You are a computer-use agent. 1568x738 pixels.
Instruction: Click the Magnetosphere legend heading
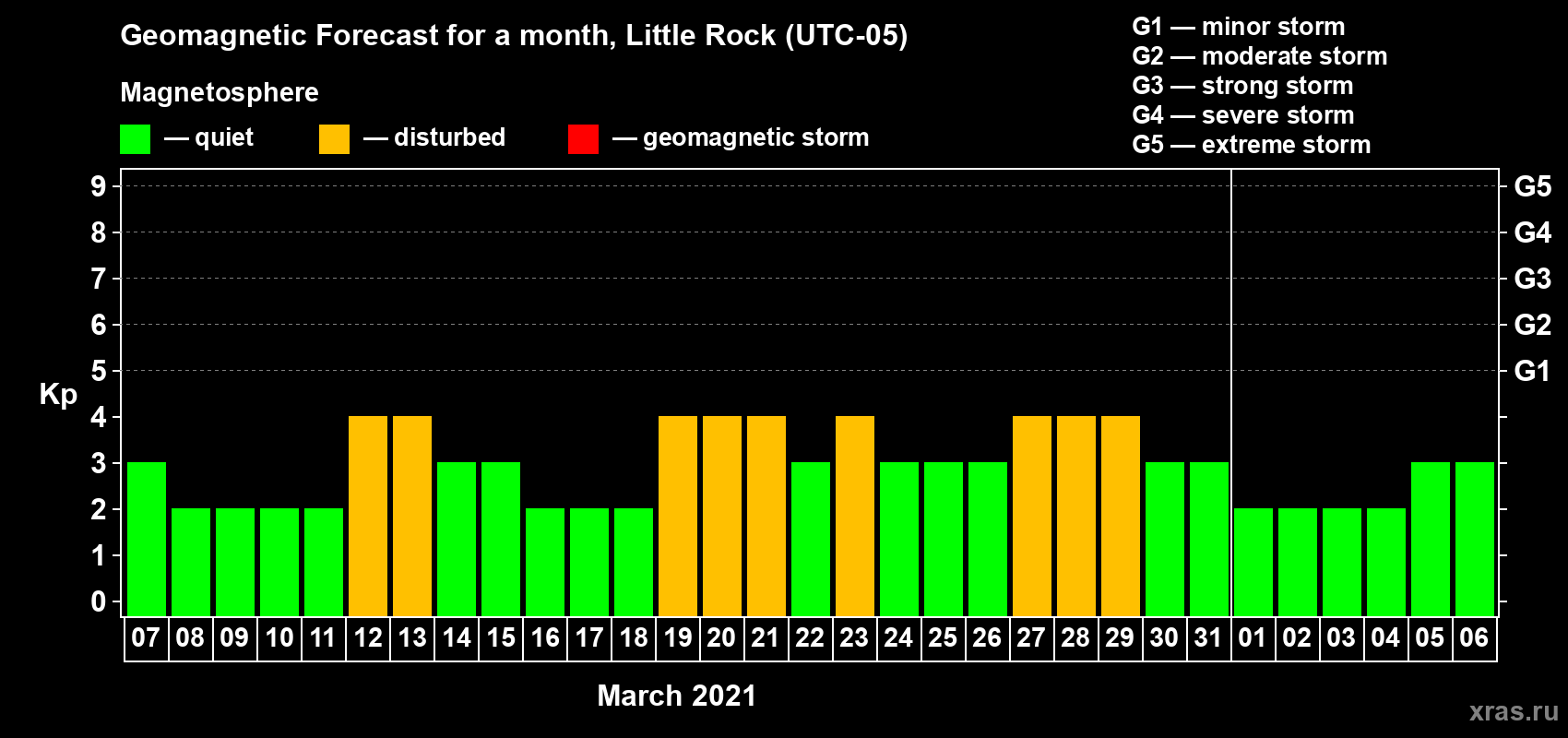click(x=220, y=92)
